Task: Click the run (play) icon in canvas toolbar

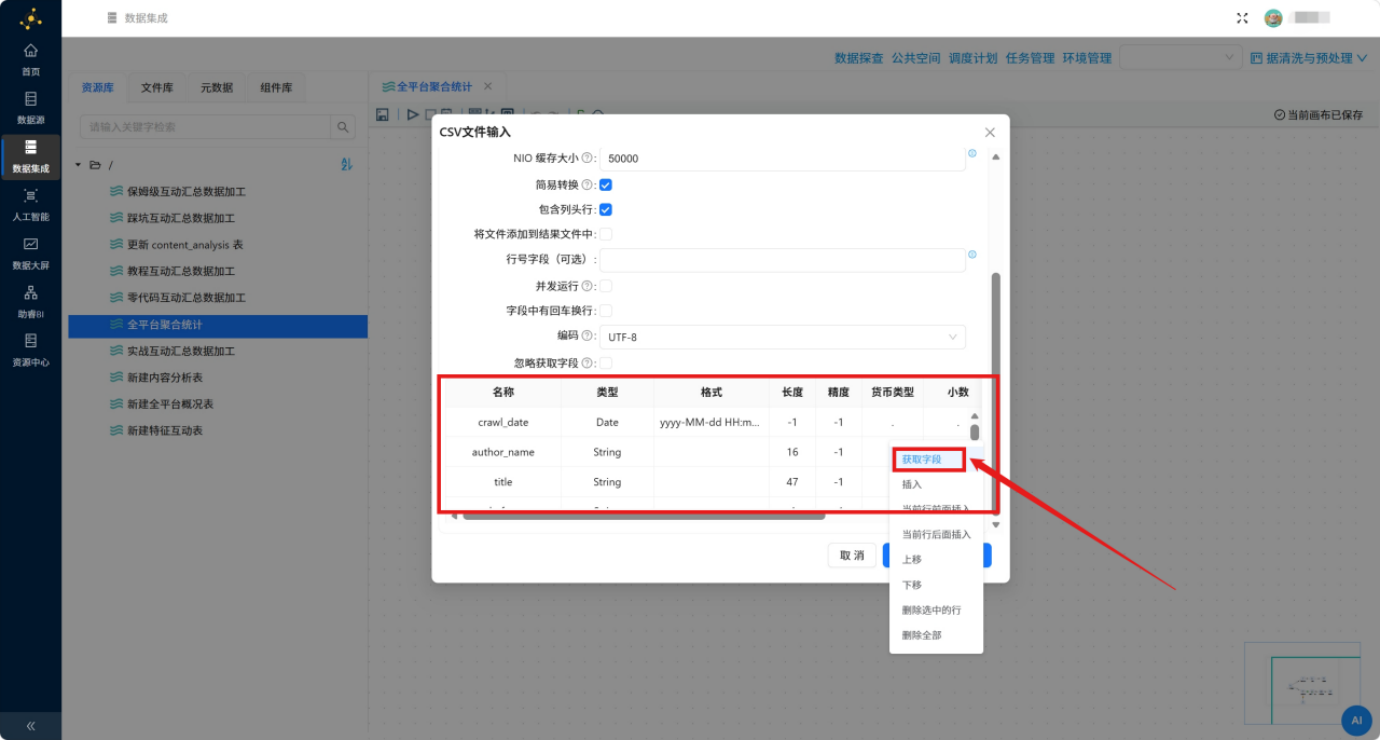Action: pos(413,115)
